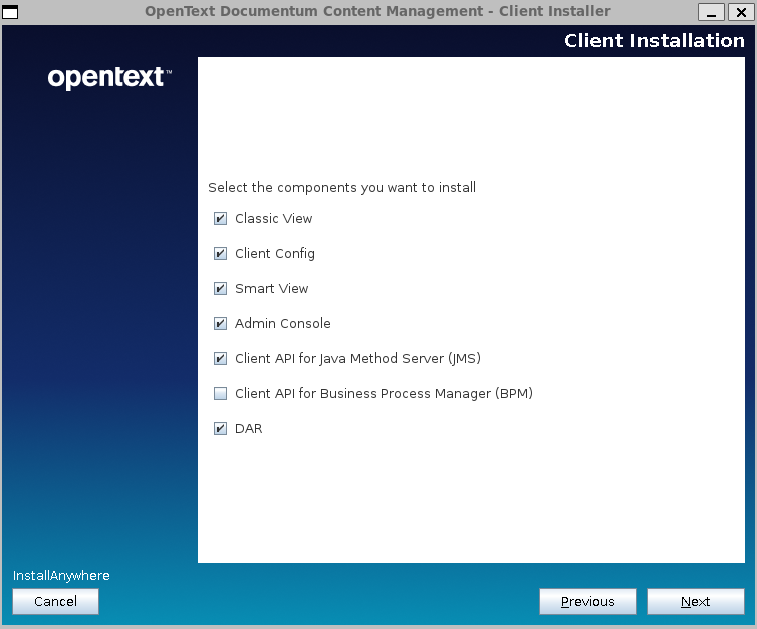
Task: Deselect the Admin Console checkbox
Action: point(221,324)
